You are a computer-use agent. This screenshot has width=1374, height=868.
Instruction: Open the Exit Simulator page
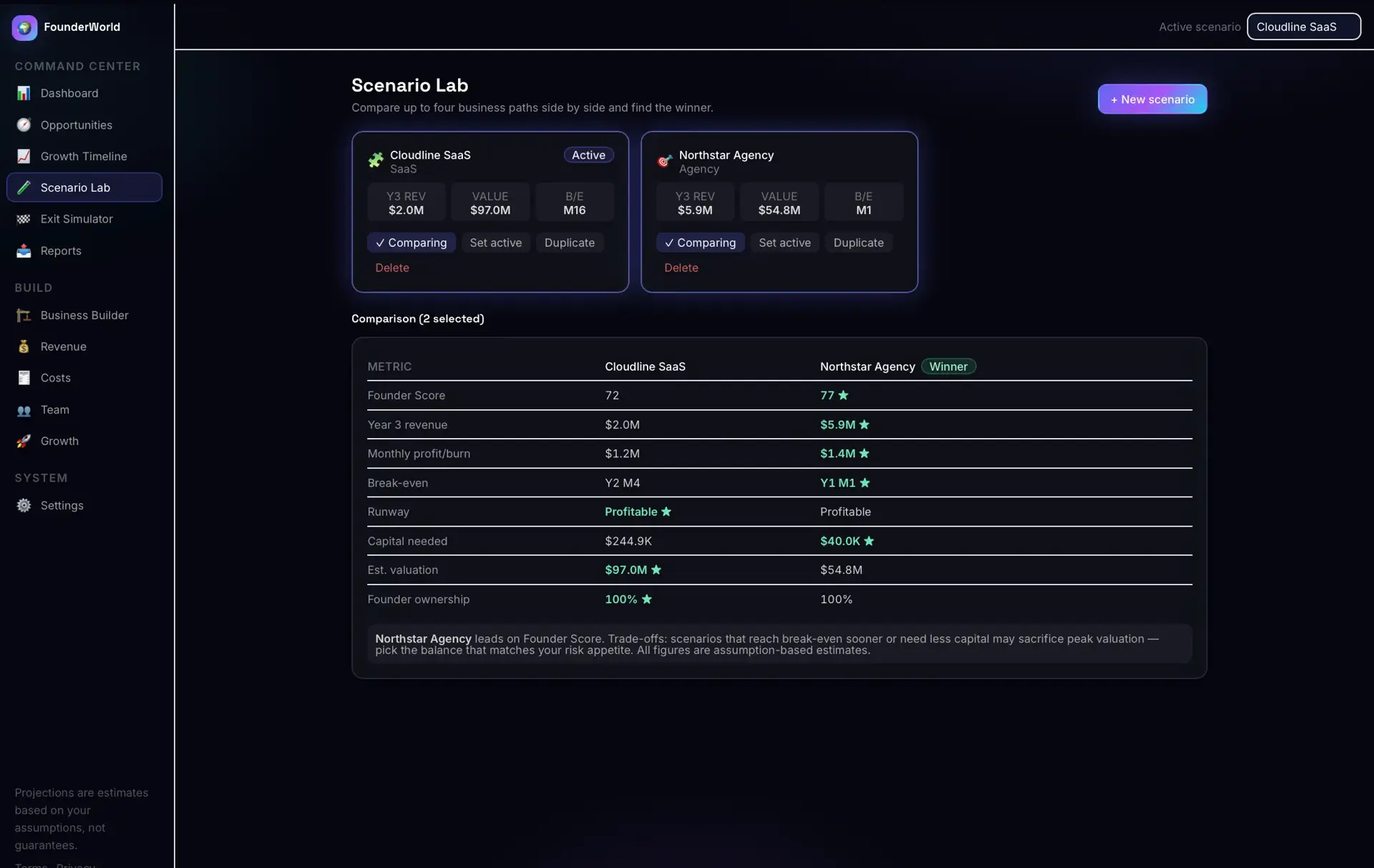click(84, 219)
